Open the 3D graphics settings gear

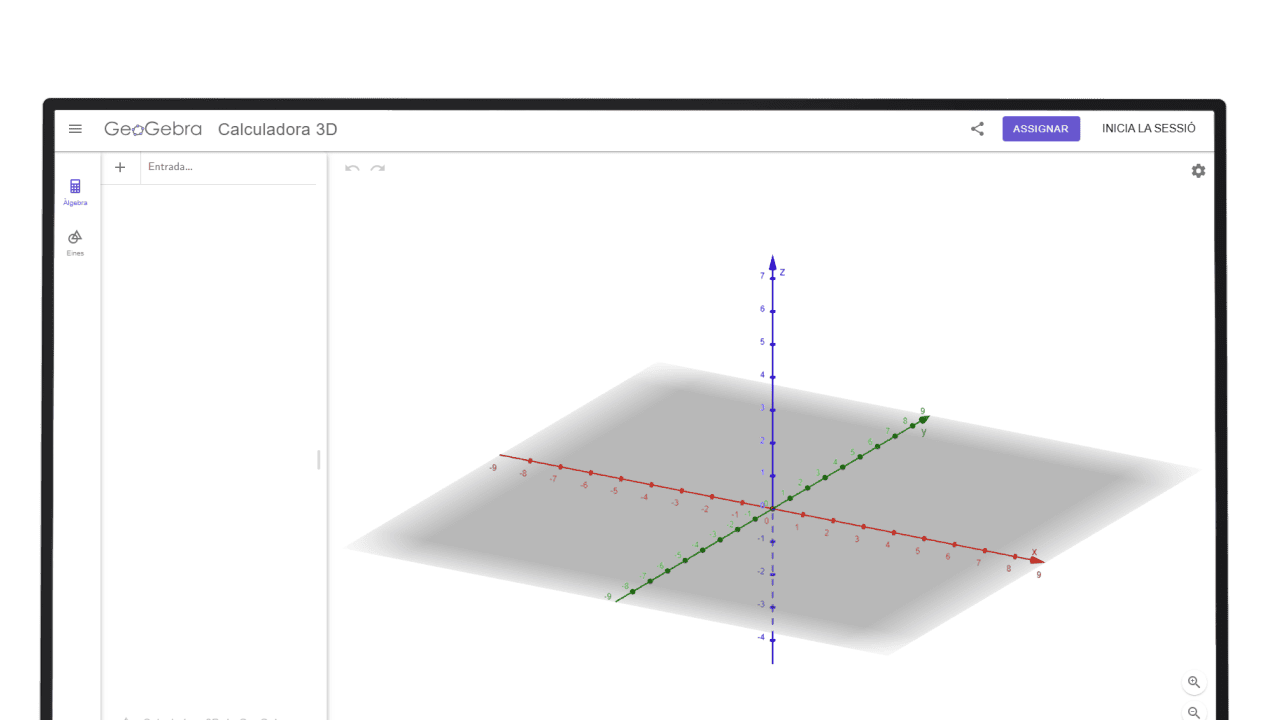1198,171
